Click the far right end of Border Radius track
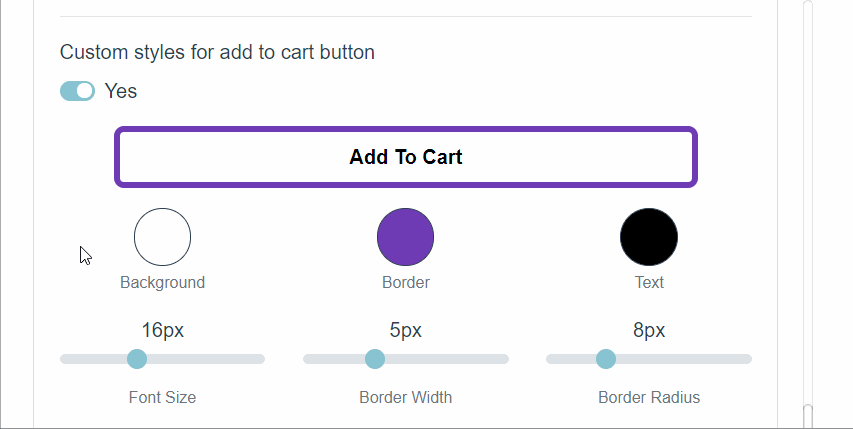 (746, 359)
